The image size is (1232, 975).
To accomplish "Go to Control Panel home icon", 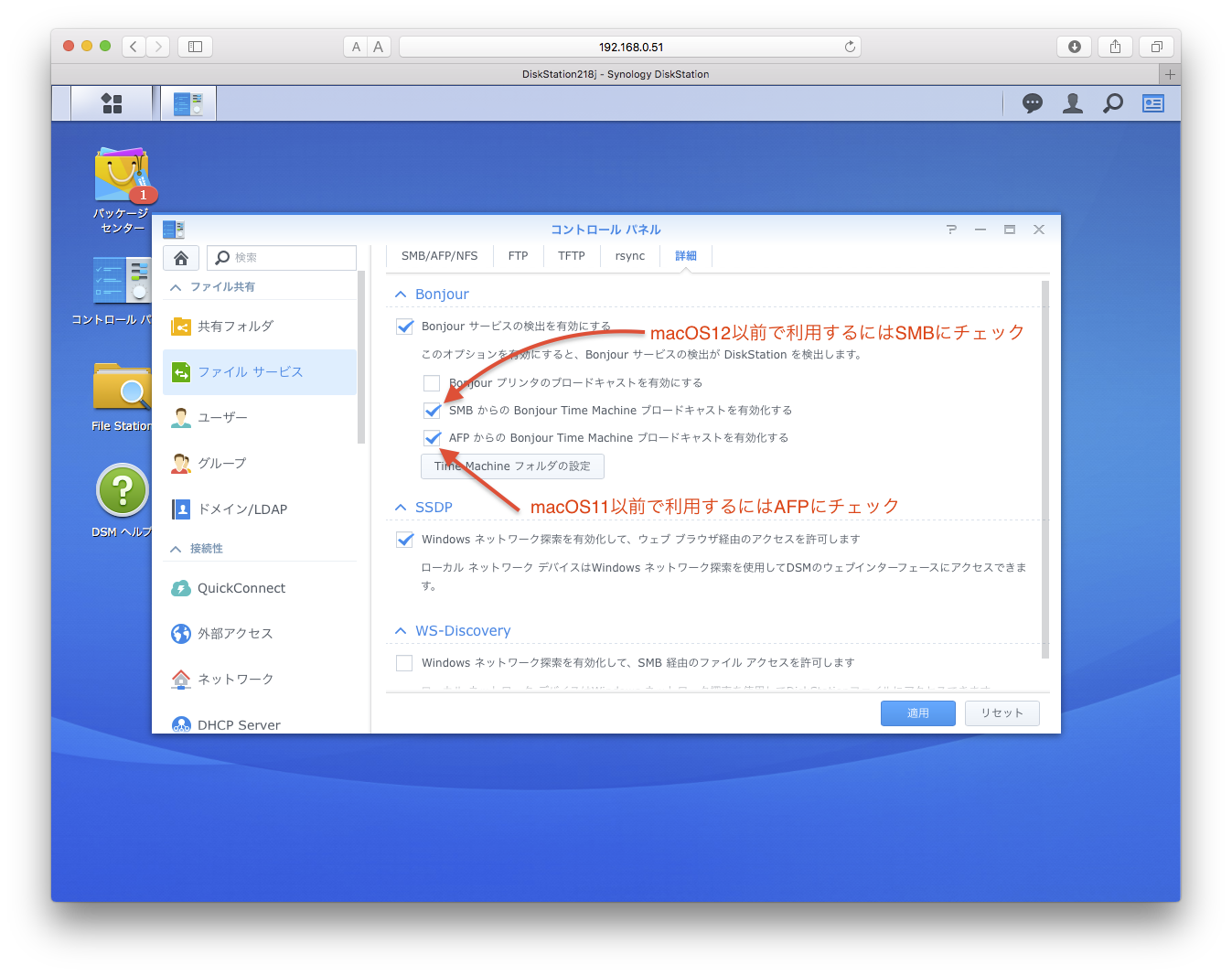I will coord(181,258).
